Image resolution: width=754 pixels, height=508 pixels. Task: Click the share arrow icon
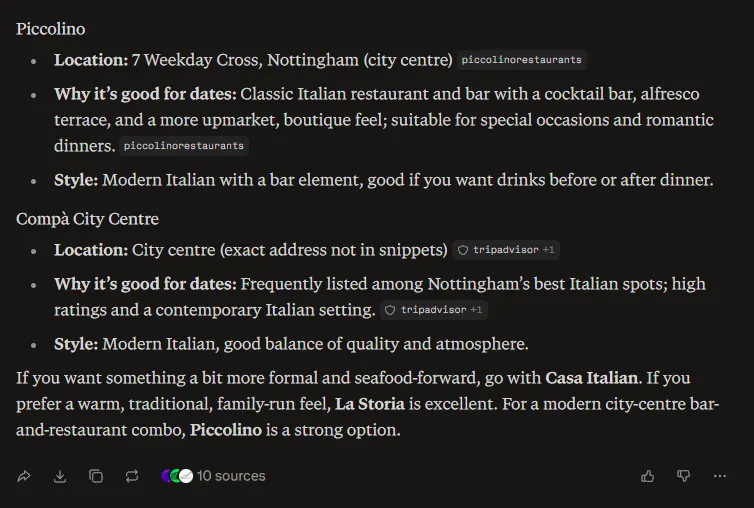click(24, 476)
